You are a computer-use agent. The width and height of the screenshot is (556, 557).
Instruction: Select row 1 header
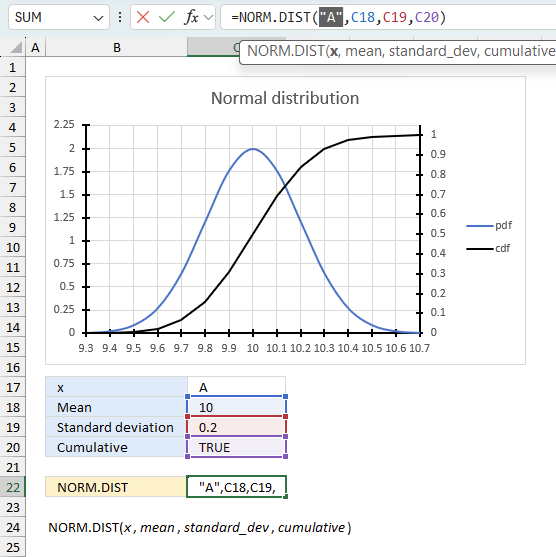point(13,67)
